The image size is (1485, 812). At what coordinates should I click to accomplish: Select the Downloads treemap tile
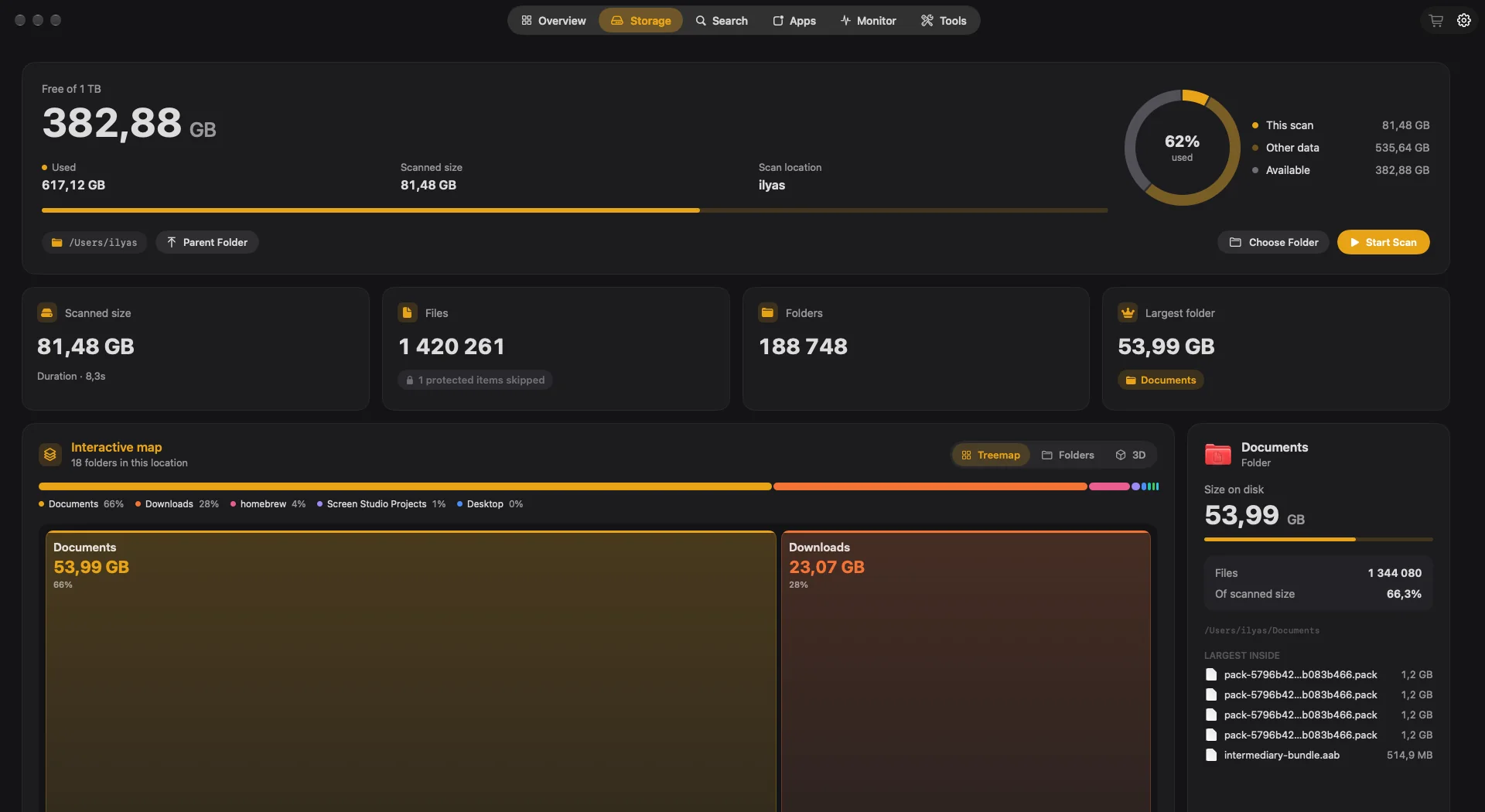click(x=966, y=670)
